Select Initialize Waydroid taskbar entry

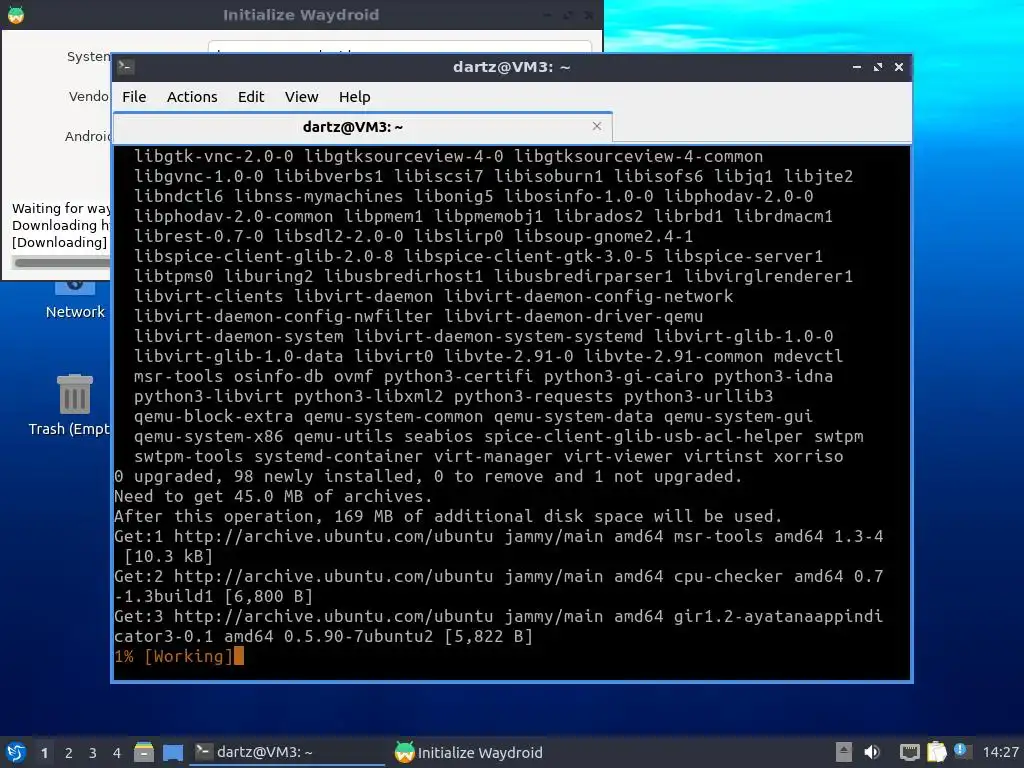pyautogui.click(x=469, y=752)
